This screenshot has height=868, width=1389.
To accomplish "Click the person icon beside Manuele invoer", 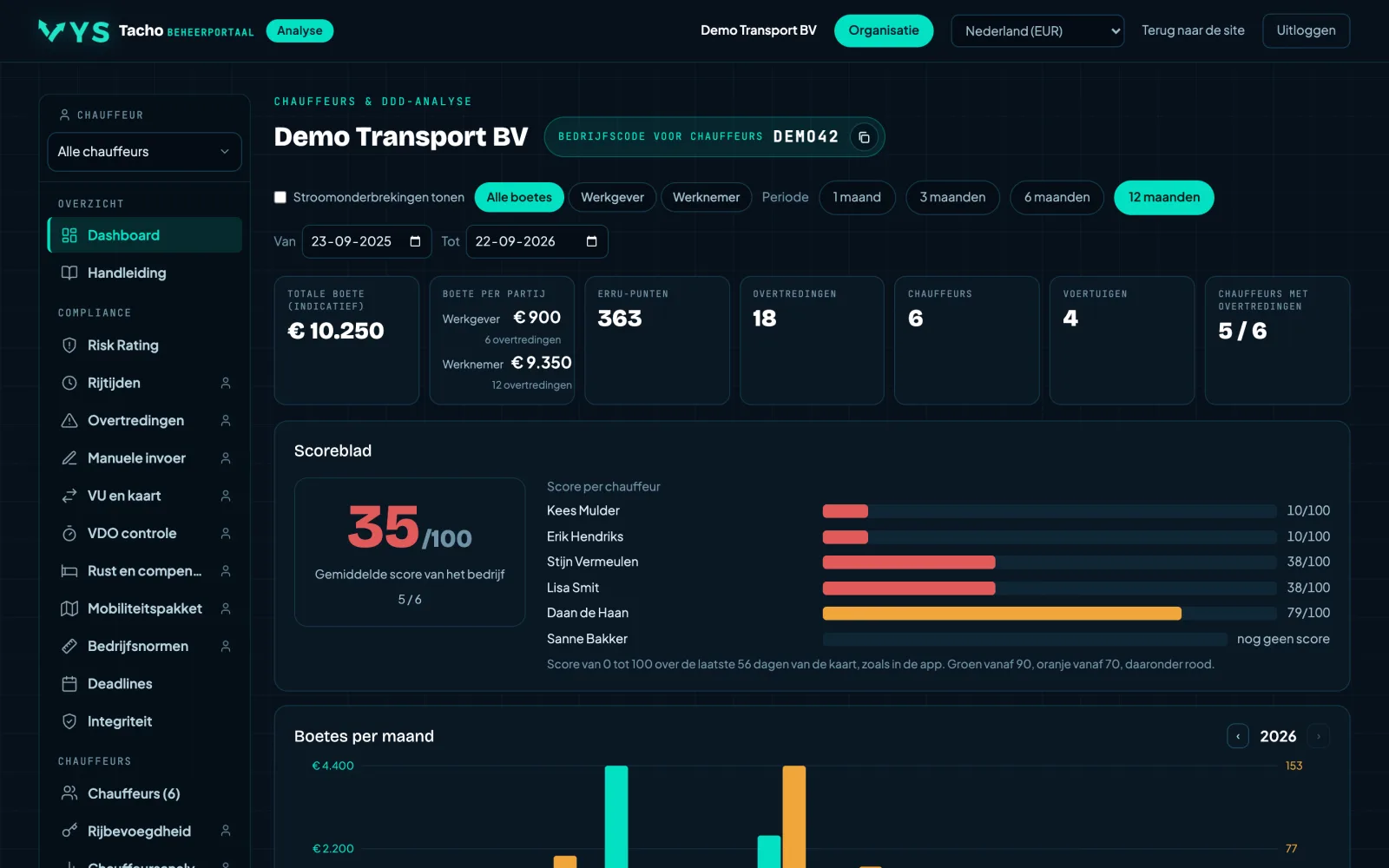I will pos(226,458).
